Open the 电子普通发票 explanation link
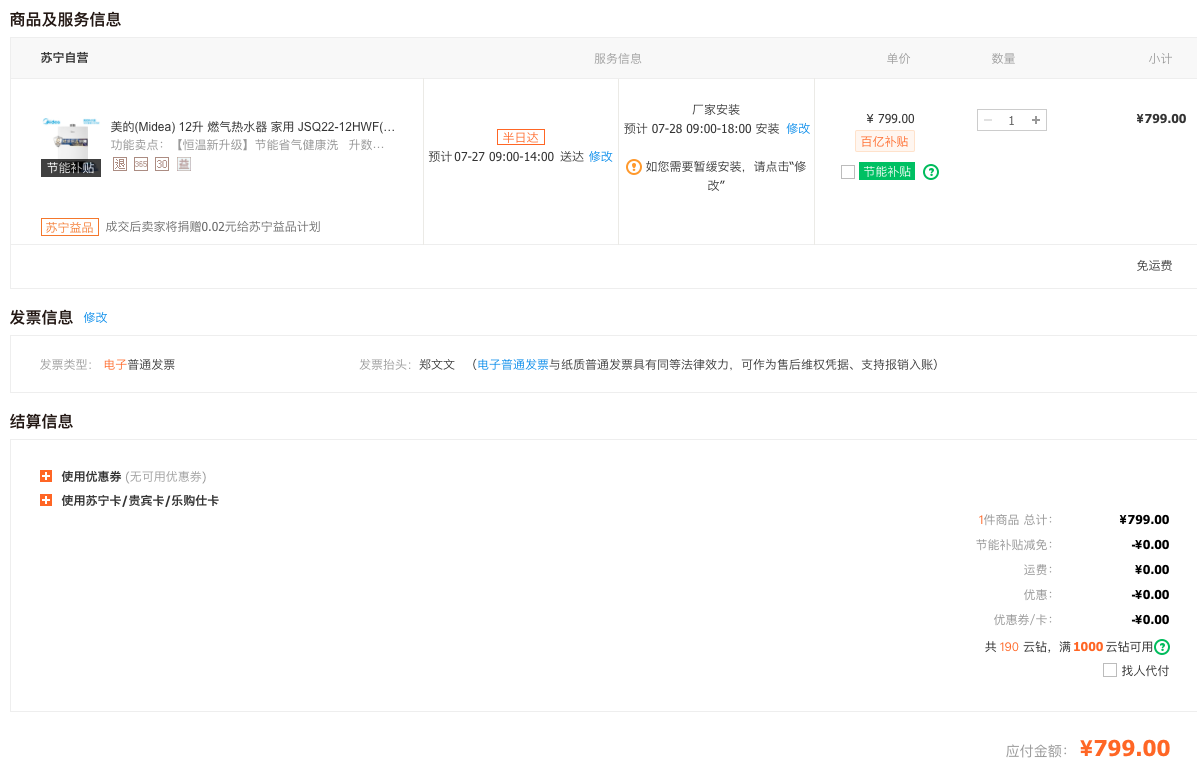This screenshot has width=1197, height=767. coord(513,365)
